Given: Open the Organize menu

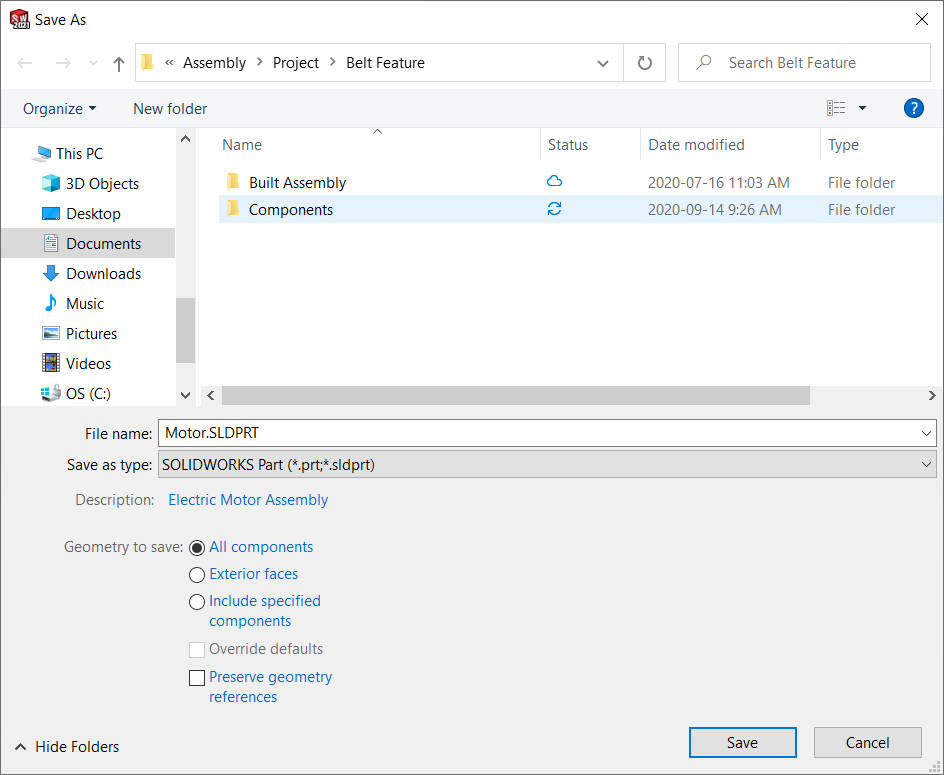Looking at the screenshot, I should [59, 108].
